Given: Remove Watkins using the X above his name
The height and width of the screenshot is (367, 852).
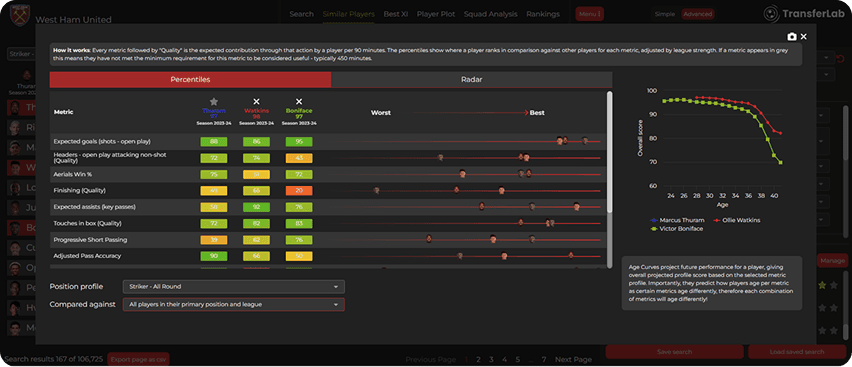Looking at the screenshot, I should tap(256, 102).
